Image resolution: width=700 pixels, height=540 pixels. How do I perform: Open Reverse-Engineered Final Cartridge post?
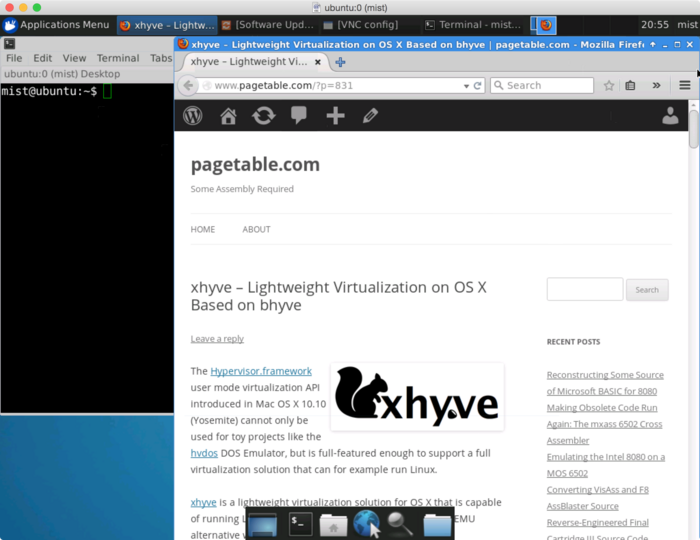[x=598, y=529]
